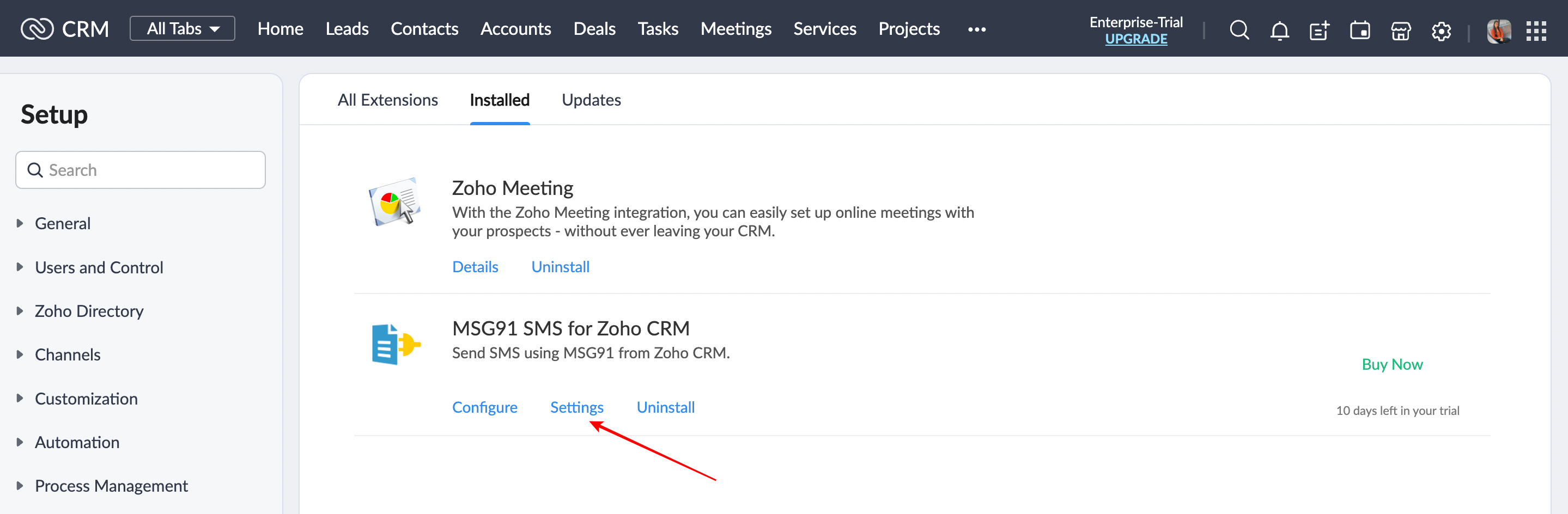Open the Marketplace store icon
1568x514 pixels.
[1401, 30]
